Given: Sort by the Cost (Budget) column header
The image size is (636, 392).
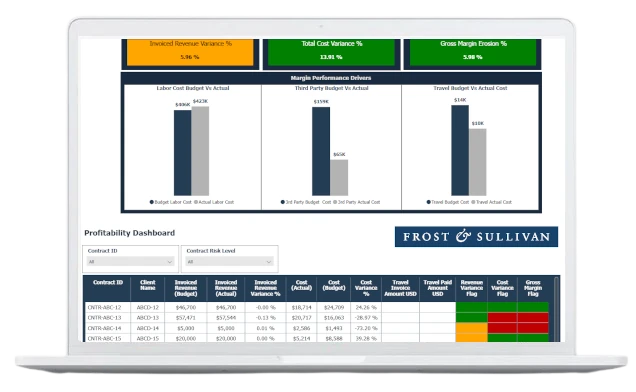Looking at the screenshot, I should (x=334, y=285).
